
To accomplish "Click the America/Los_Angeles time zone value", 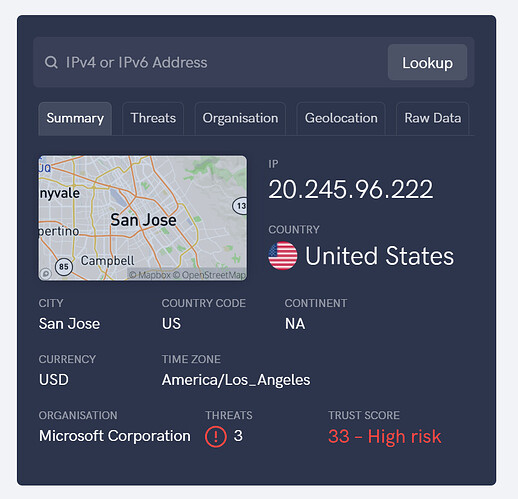I will [236, 380].
